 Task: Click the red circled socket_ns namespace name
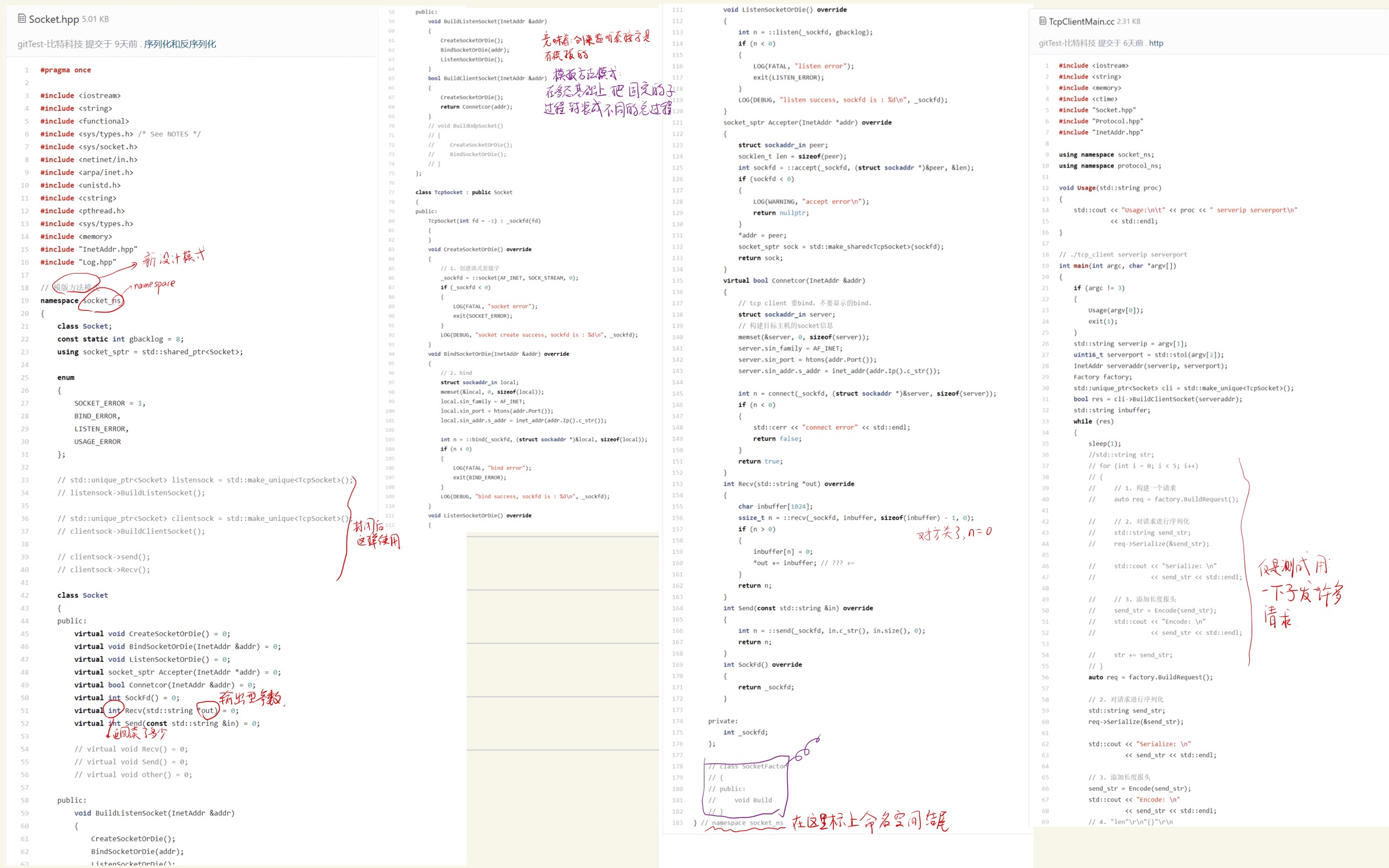point(101,301)
